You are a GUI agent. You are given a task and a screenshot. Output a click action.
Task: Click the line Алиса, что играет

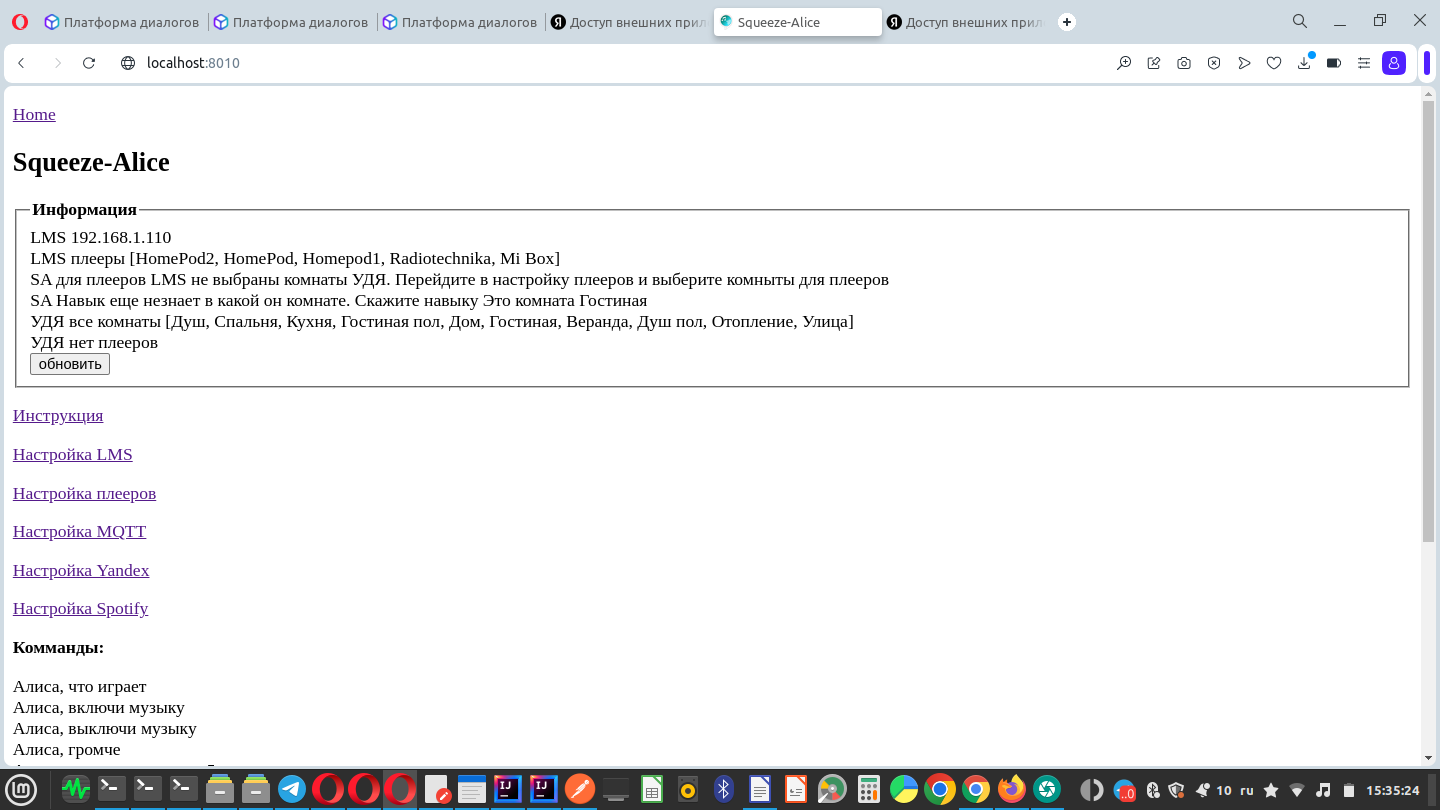pyautogui.click(x=80, y=686)
